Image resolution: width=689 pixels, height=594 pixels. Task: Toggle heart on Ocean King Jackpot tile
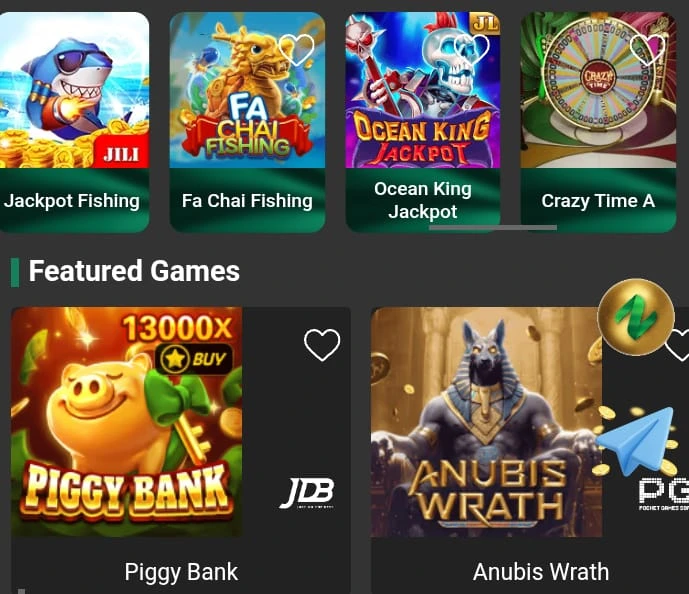coord(471,48)
